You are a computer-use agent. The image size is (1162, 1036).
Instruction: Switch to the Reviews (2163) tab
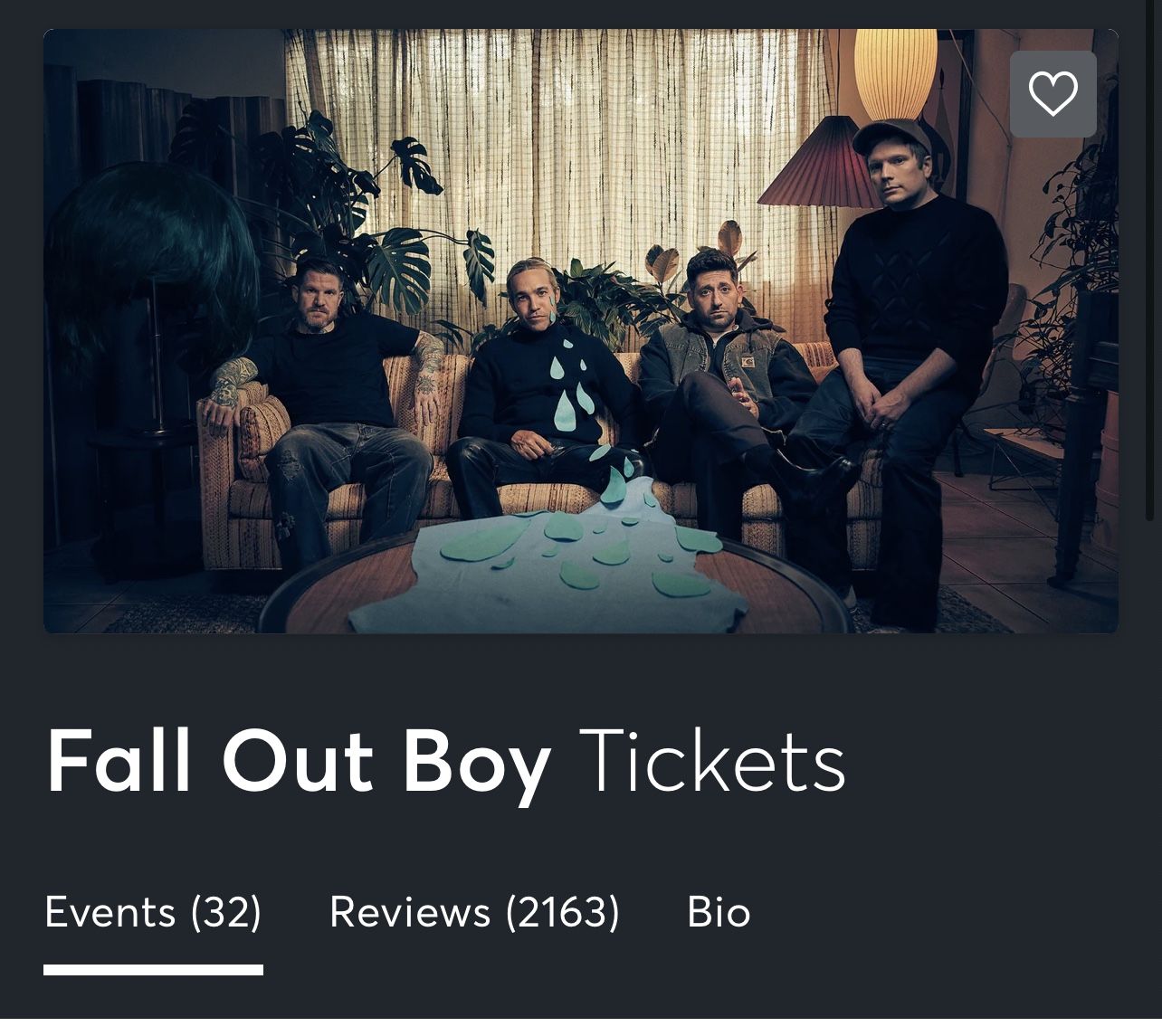tap(474, 911)
